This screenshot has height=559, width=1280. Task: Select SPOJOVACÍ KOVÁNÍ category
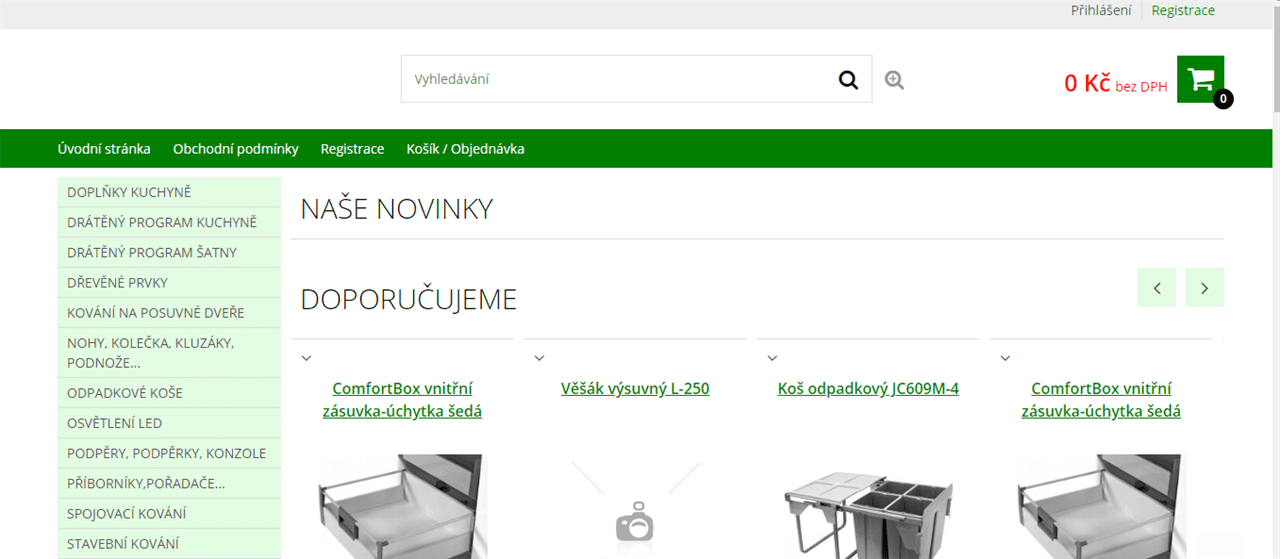(169, 513)
